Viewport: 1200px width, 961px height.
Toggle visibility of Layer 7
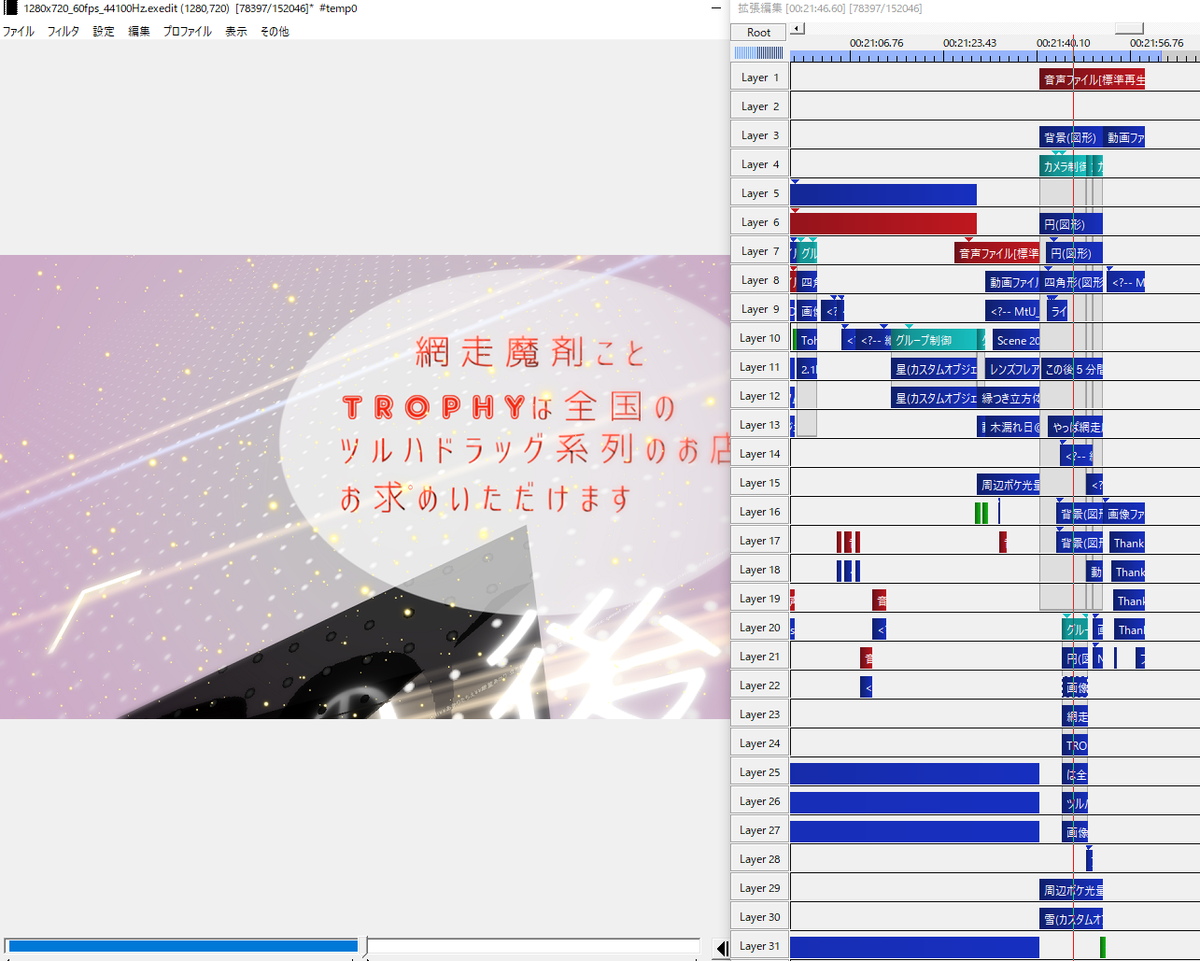[x=760, y=251]
